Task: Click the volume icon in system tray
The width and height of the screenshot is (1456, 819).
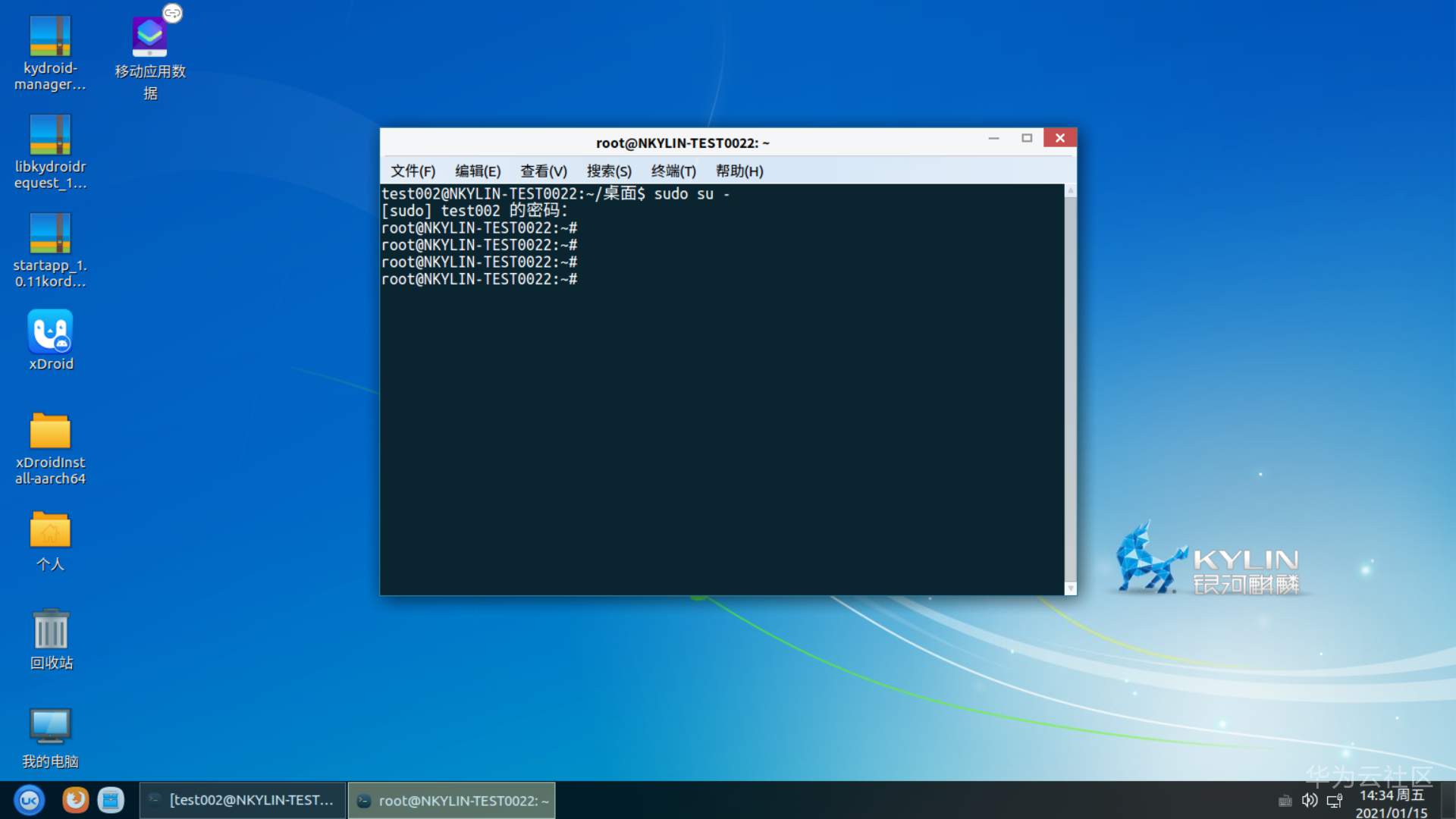Action: click(1309, 800)
